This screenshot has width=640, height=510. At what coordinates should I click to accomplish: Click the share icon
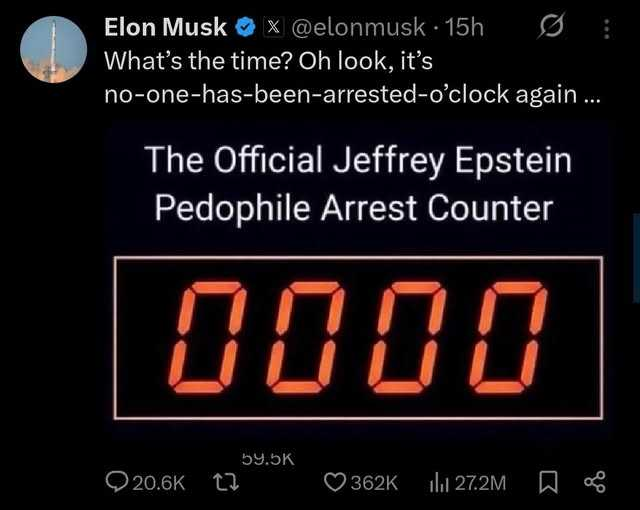click(599, 482)
